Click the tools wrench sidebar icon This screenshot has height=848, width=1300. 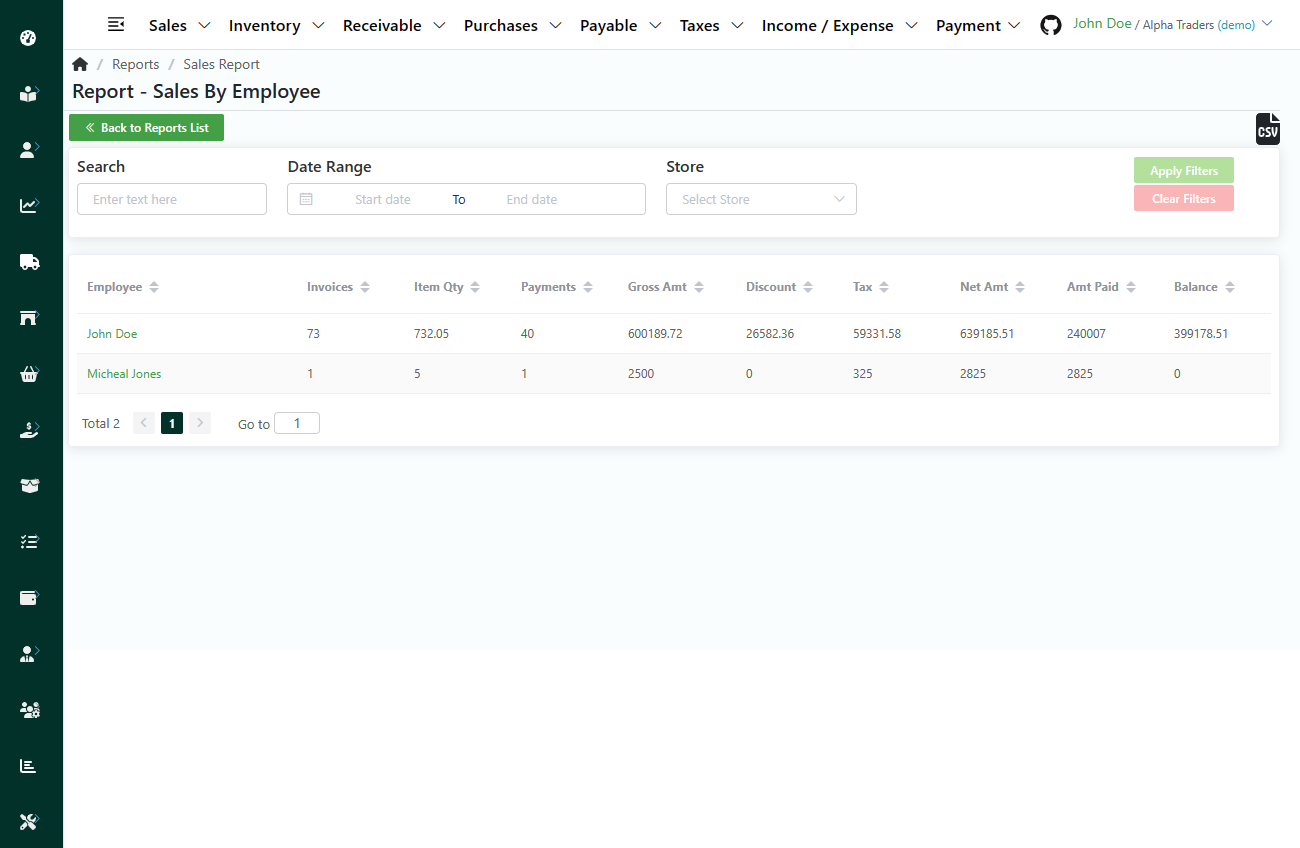click(28, 822)
